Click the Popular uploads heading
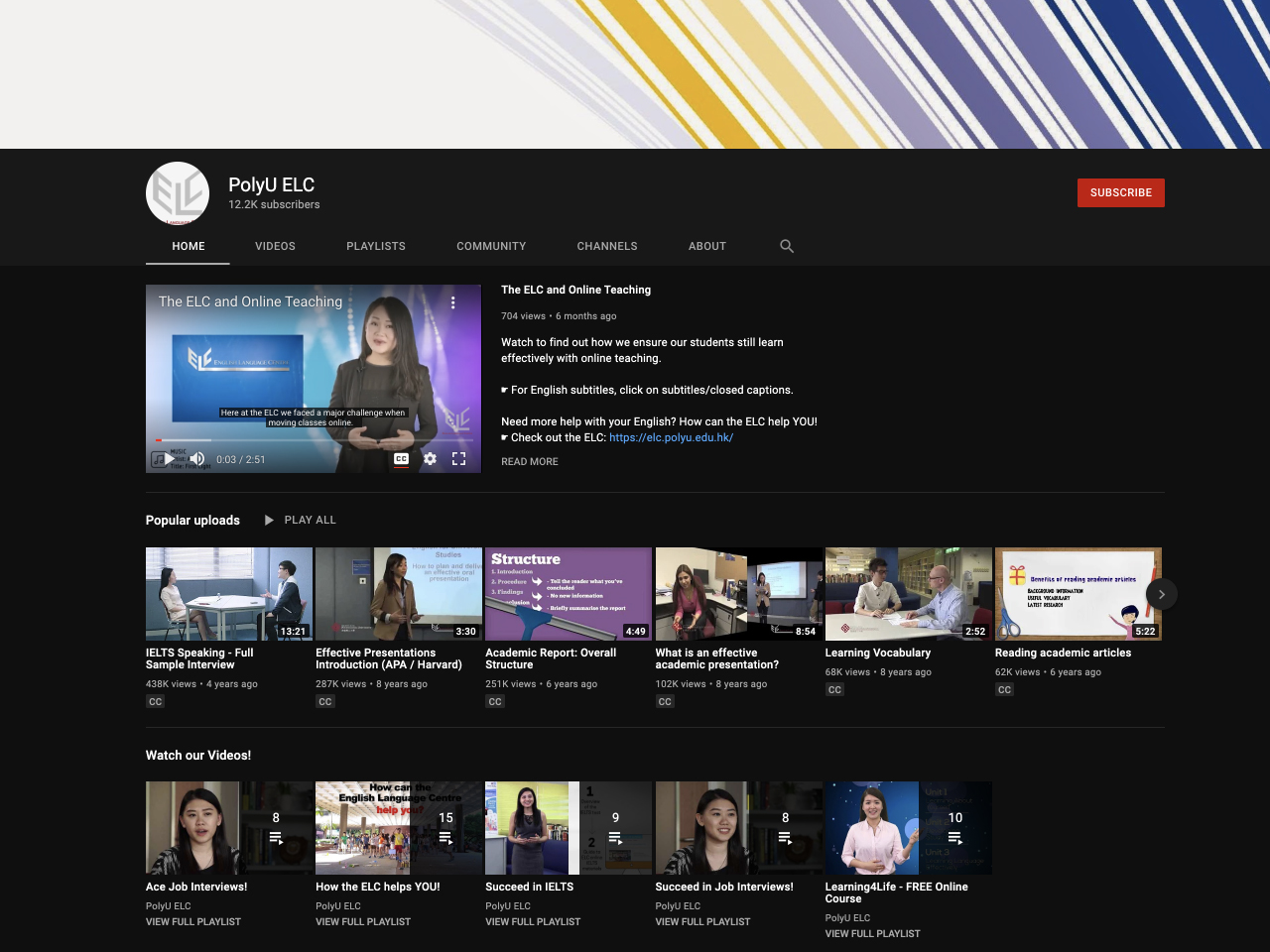This screenshot has height=952, width=1270. 192,520
